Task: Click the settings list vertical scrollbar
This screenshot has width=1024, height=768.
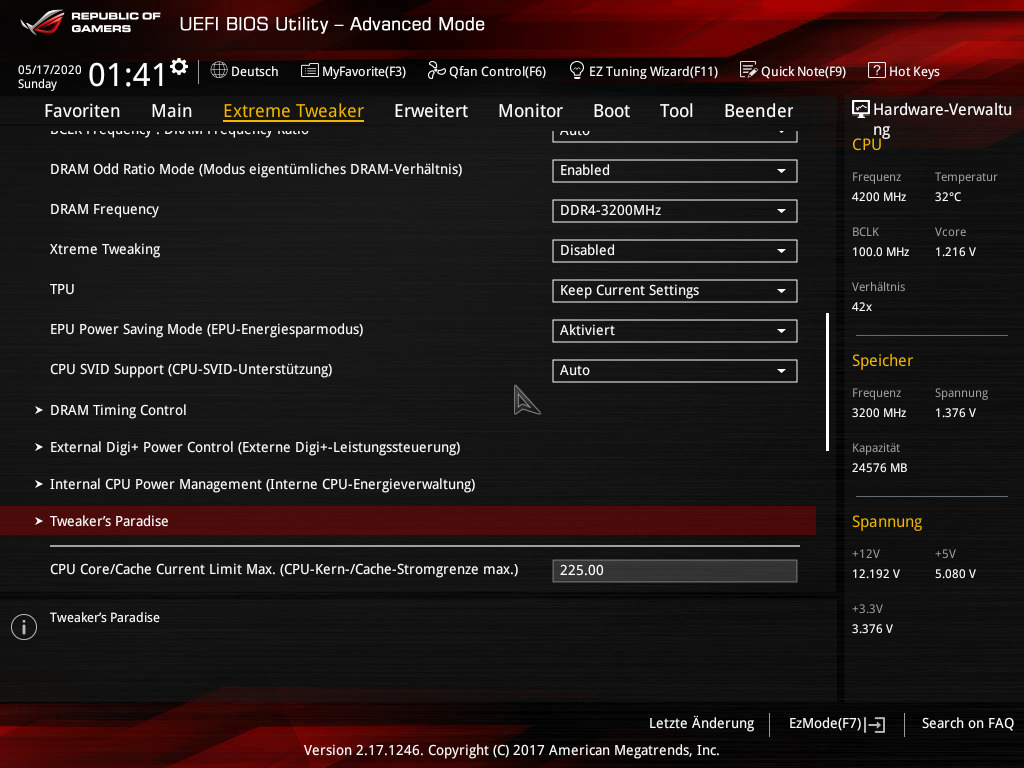Action: pyautogui.click(x=827, y=382)
